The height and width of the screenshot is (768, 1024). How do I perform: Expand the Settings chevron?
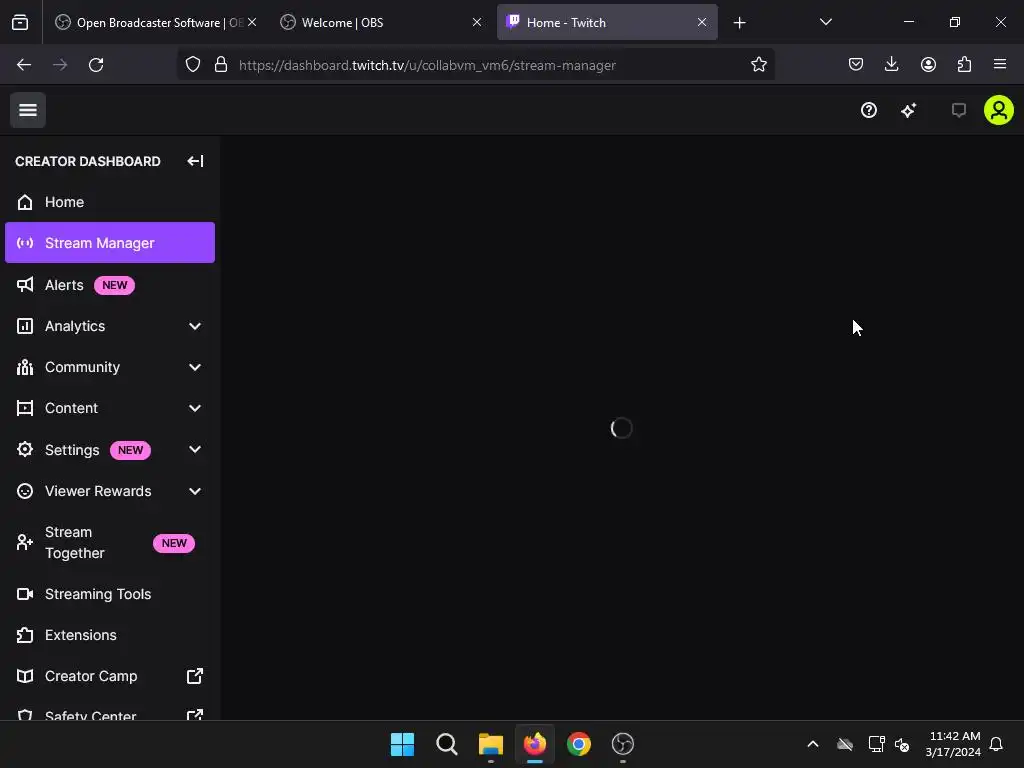tap(195, 449)
